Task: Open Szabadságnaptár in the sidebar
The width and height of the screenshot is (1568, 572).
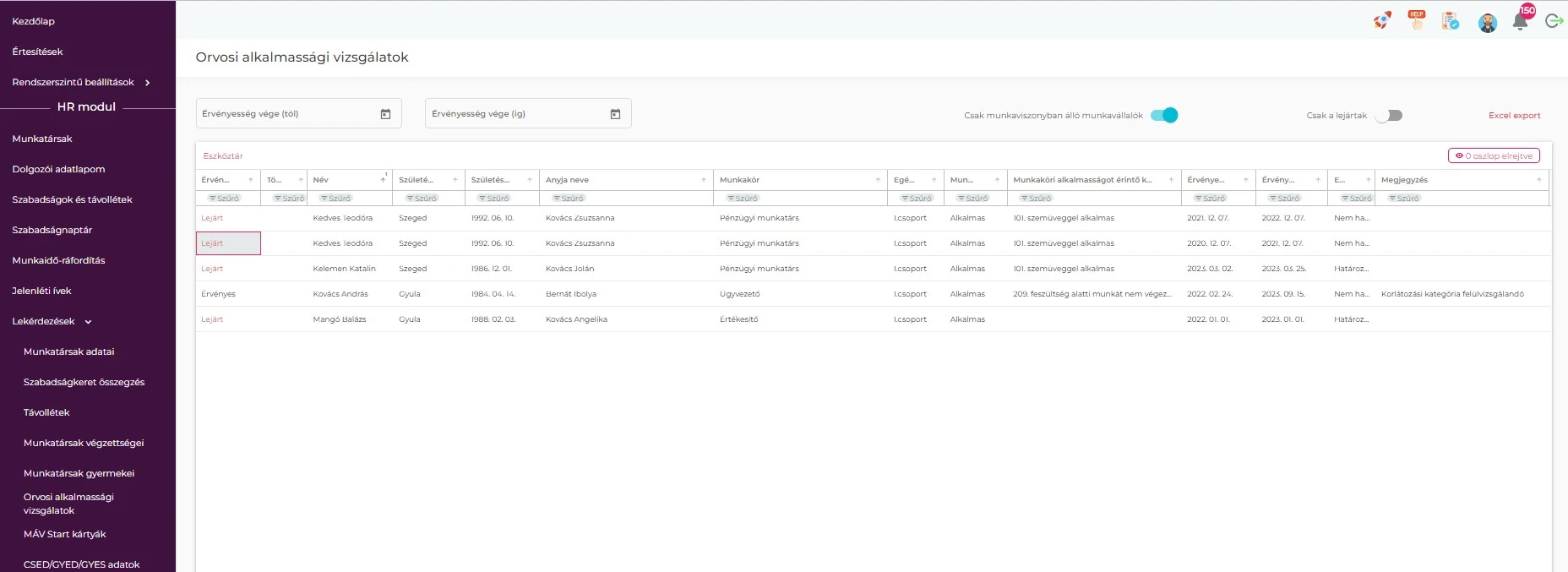Action: tap(52, 230)
